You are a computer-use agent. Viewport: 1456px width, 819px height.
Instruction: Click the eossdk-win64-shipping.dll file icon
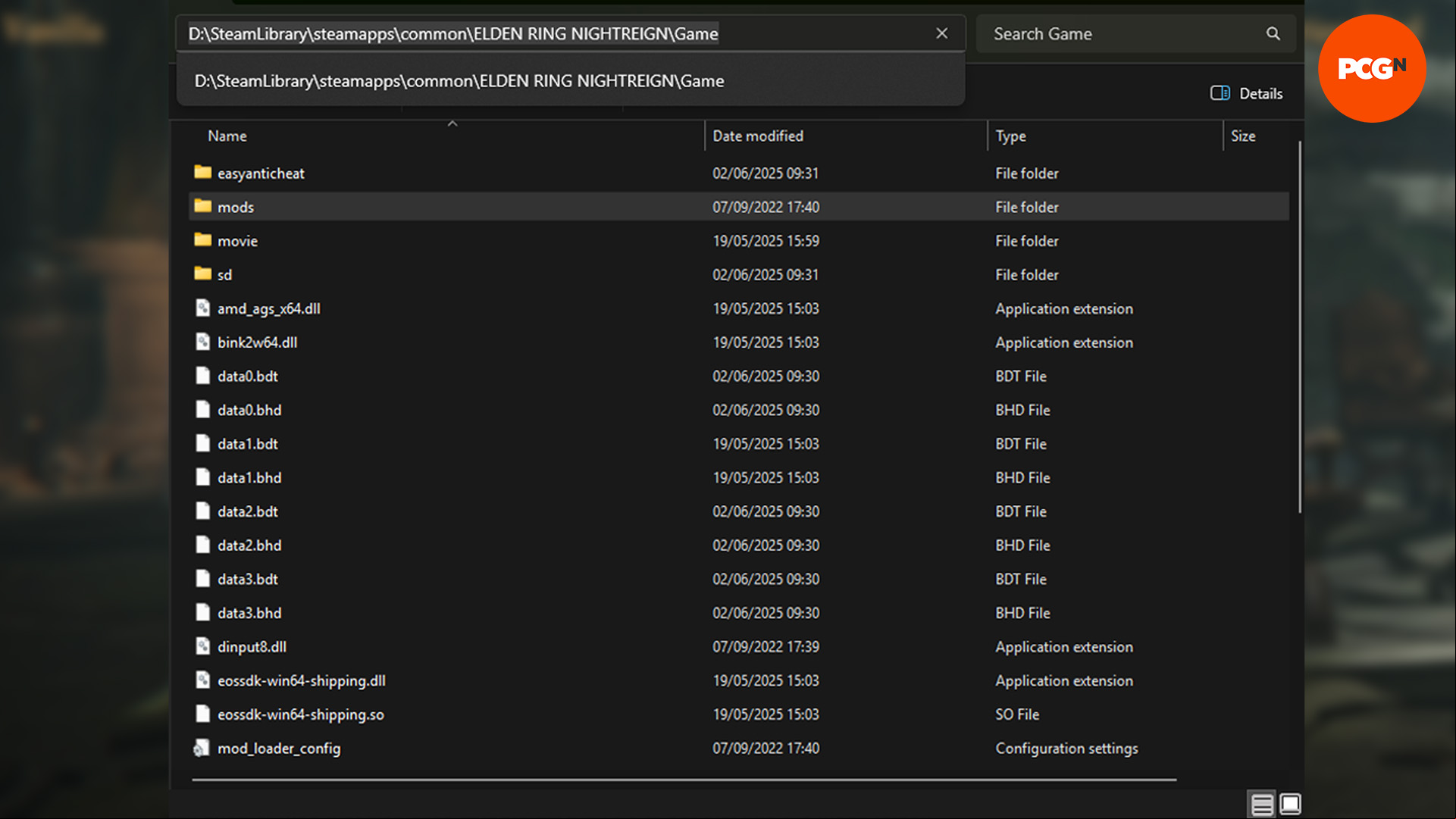click(202, 680)
